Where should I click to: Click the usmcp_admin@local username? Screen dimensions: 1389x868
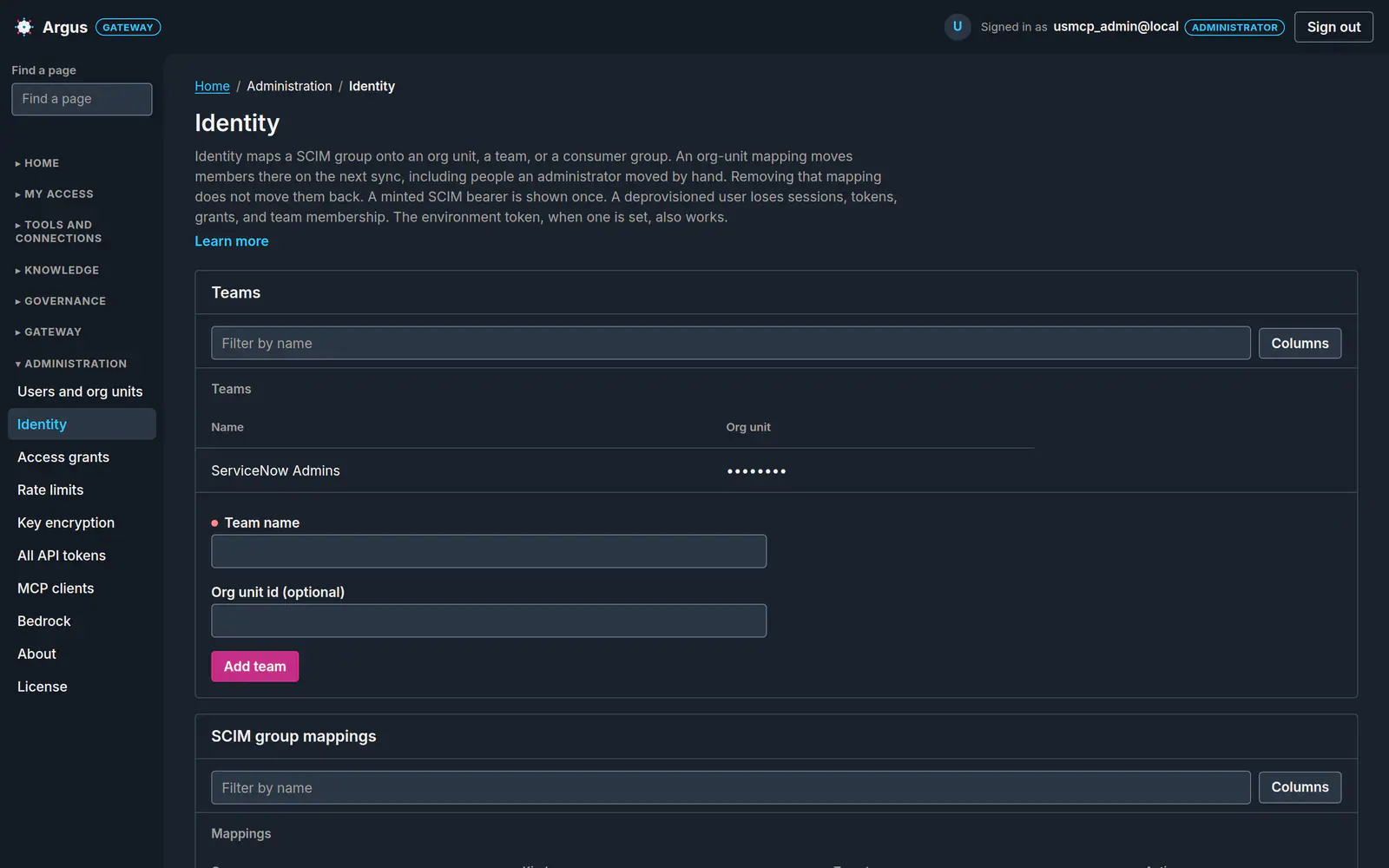[1116, 27]
